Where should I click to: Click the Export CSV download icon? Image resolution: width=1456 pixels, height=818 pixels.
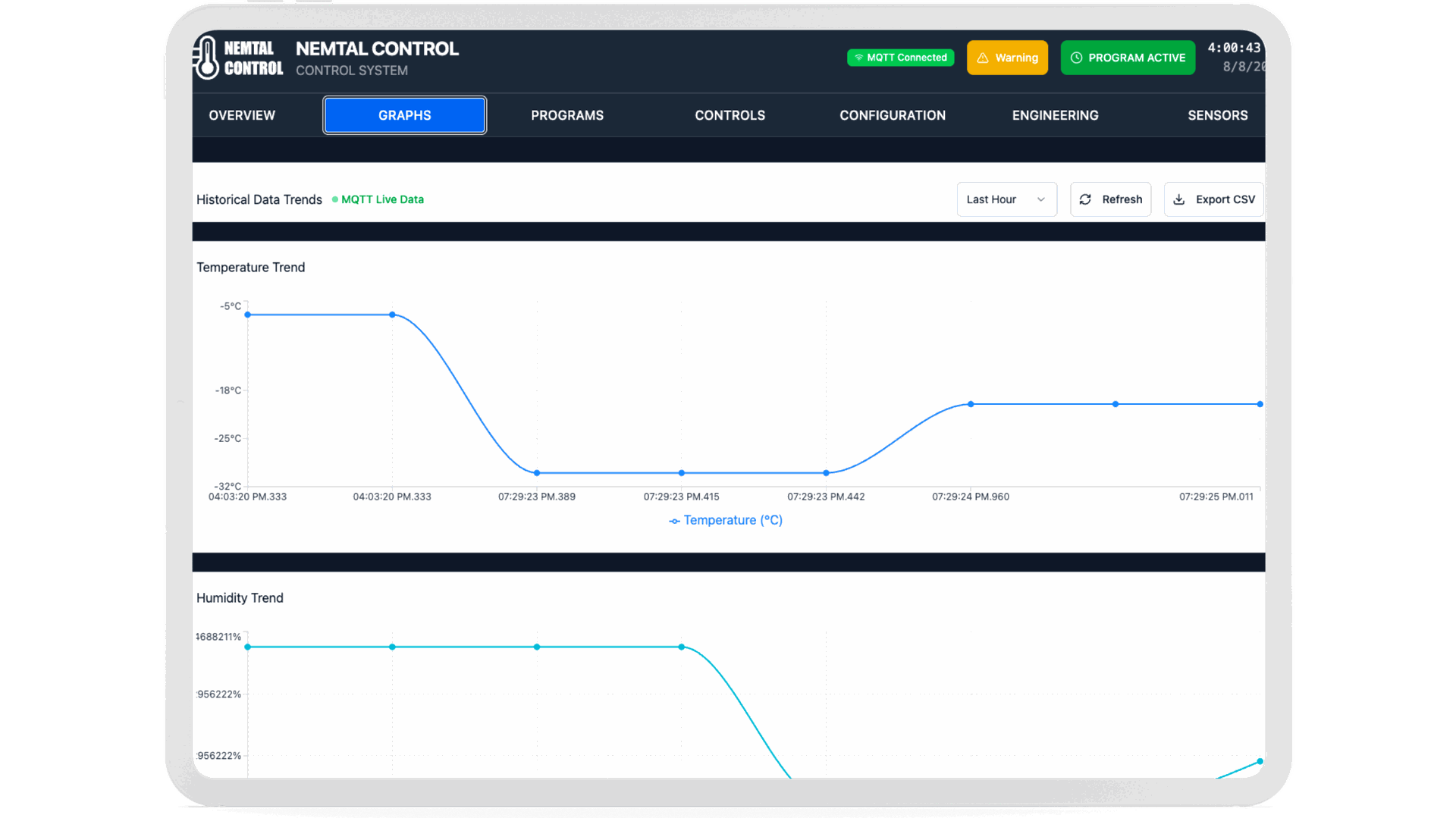(x=1179, y=199)
